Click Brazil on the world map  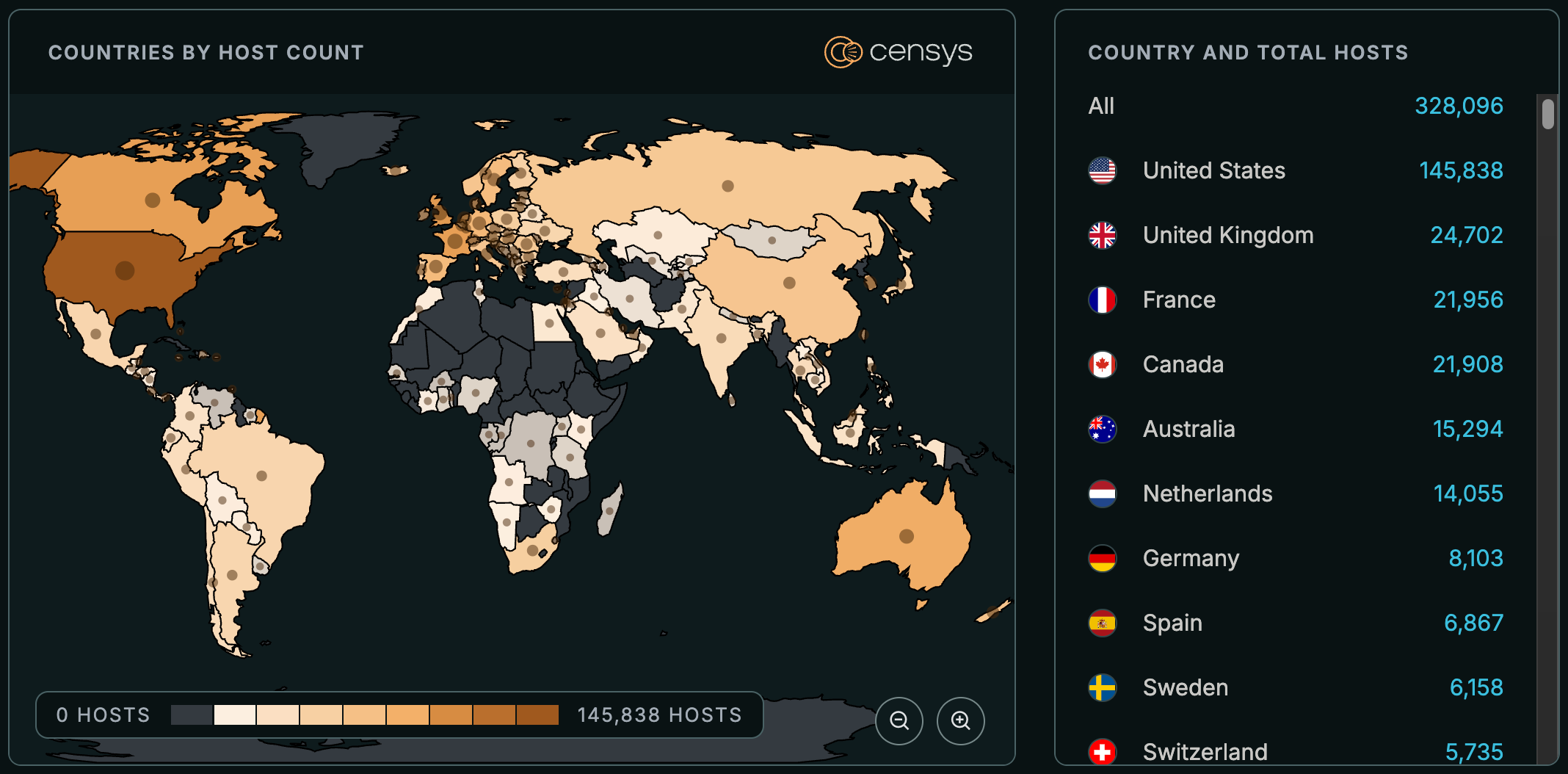(x=261, y=475)
